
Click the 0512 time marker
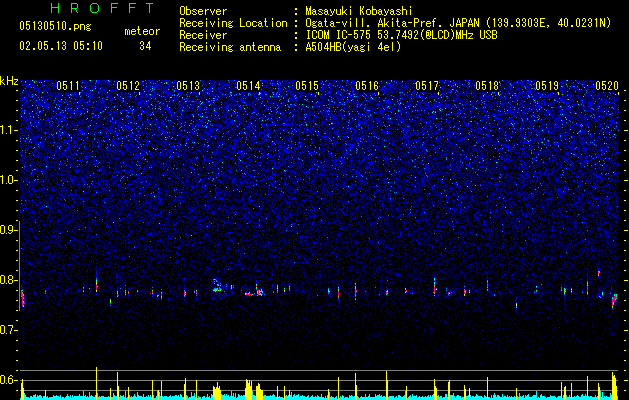point(128,86)
